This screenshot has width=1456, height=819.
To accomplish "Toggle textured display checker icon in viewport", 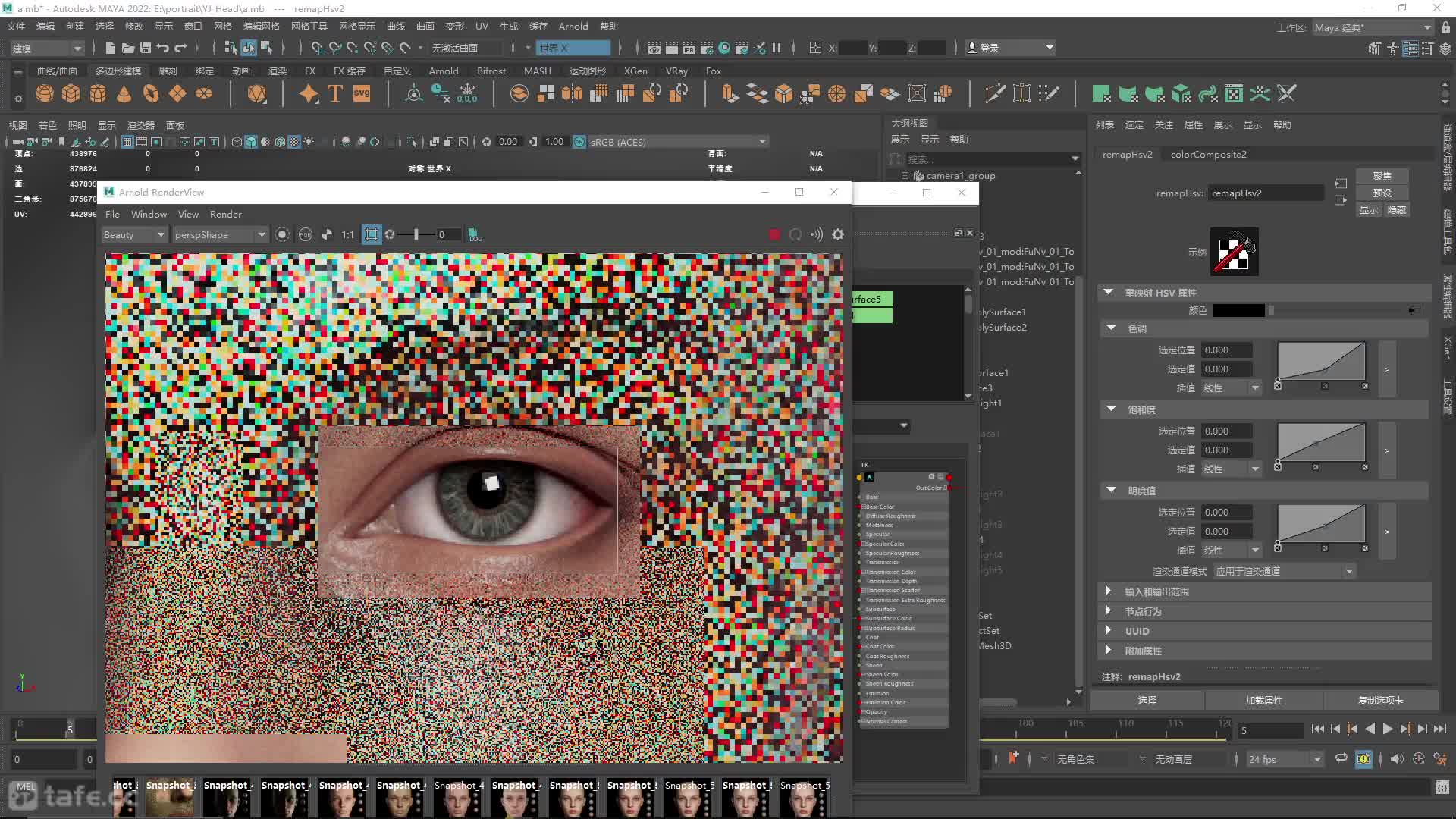I will [x=294, y=142].
